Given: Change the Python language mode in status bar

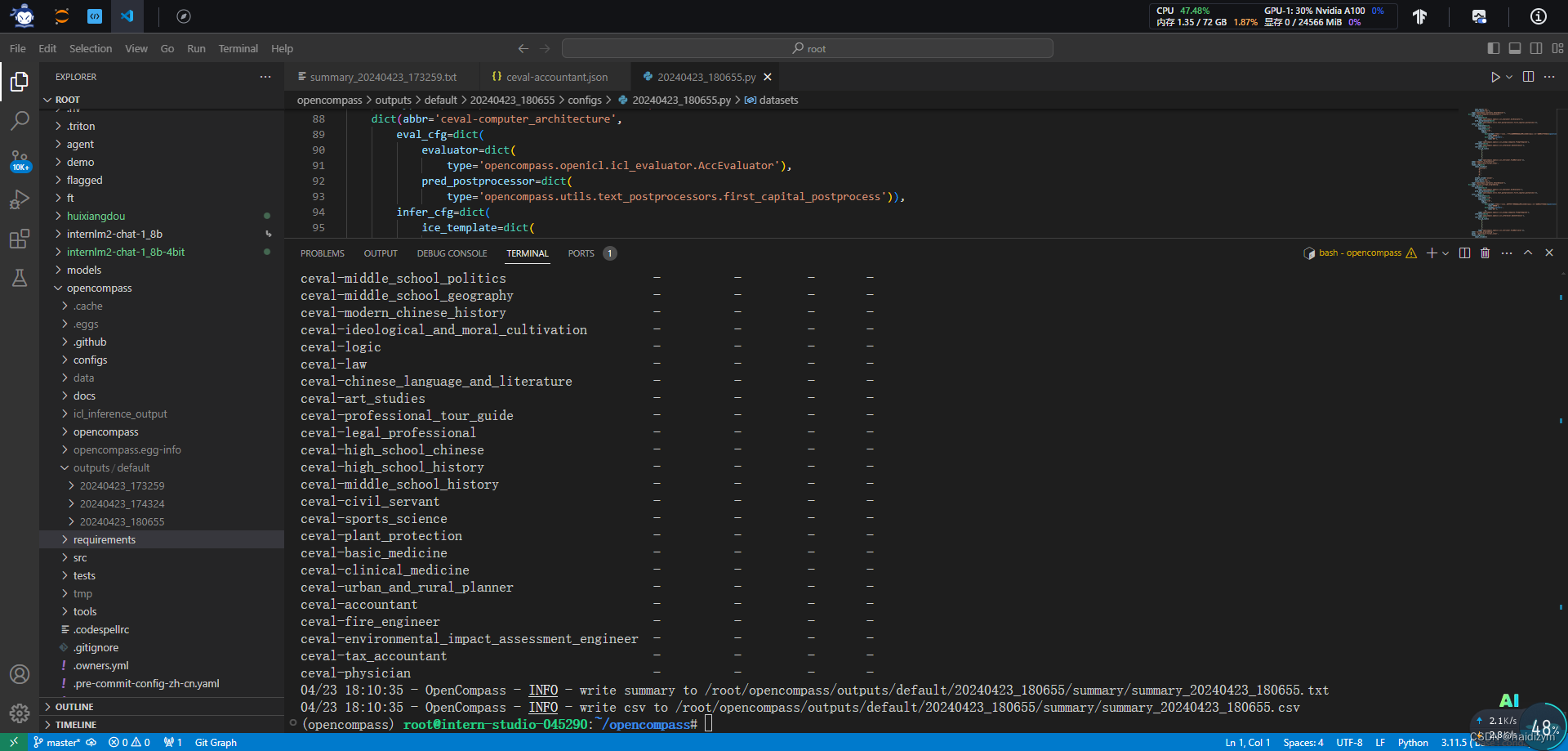Looking at the screenshot, I should pyautogui.click(x=1413, y=742).
